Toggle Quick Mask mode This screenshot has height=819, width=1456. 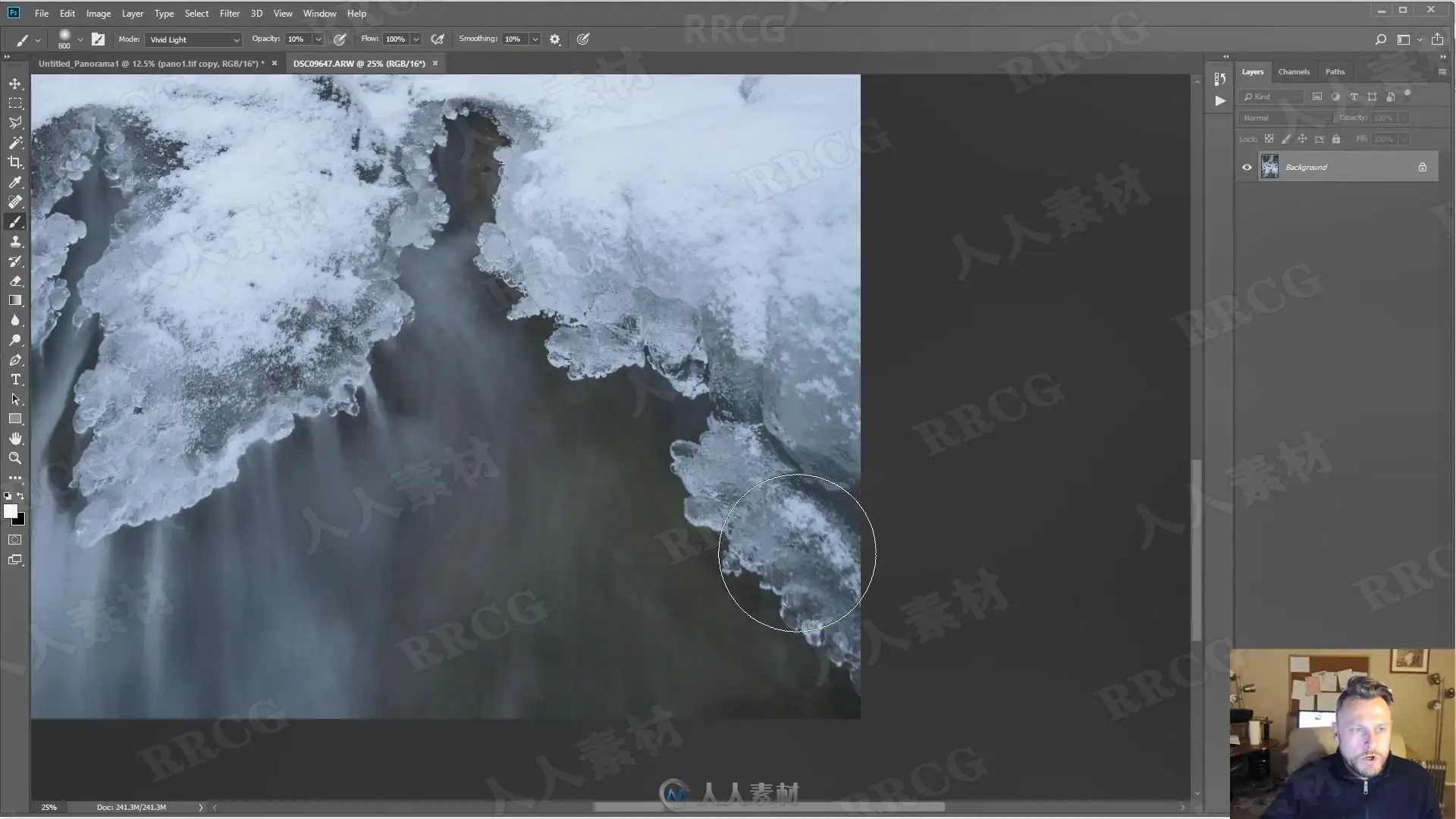15,540
